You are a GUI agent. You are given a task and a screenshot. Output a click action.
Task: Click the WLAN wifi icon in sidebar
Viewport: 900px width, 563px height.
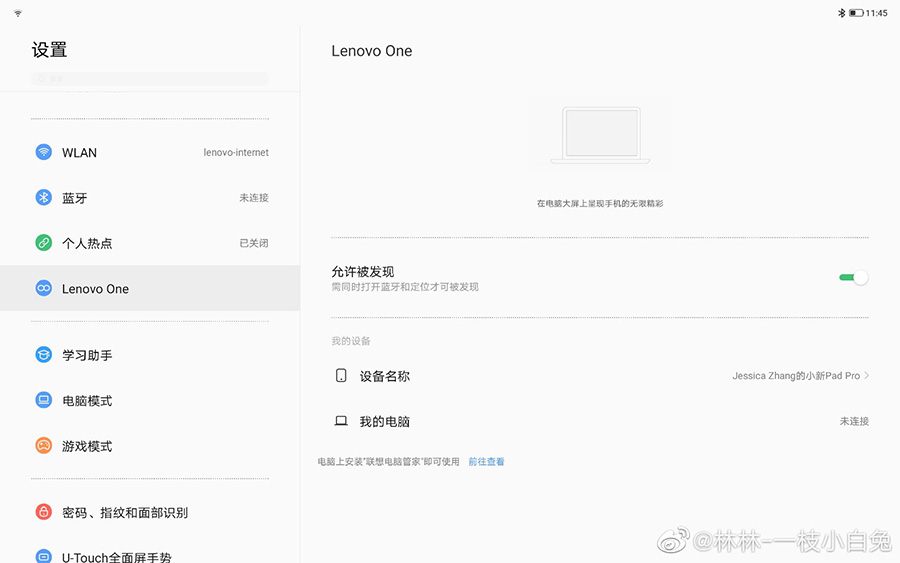(x=44, y=152)
